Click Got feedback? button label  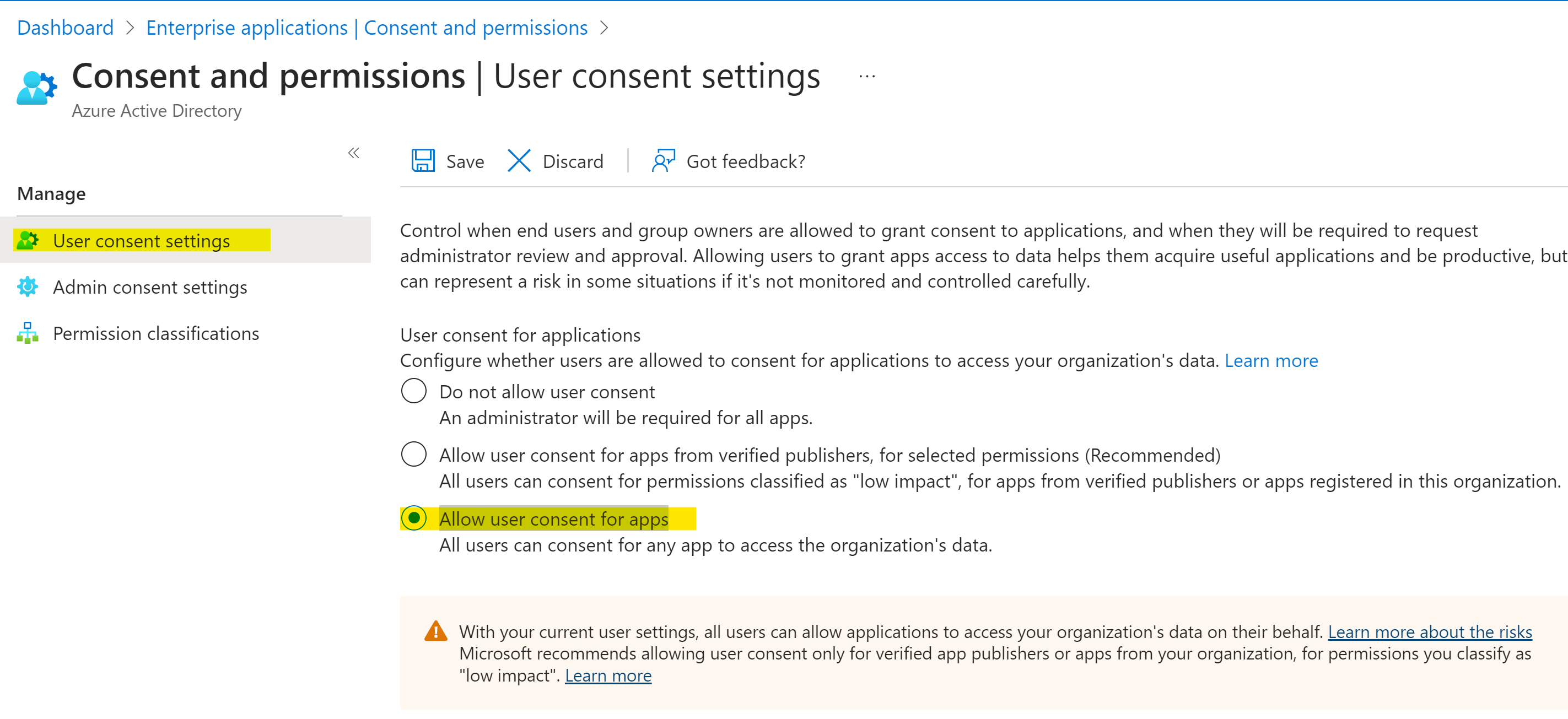(746, 162)
